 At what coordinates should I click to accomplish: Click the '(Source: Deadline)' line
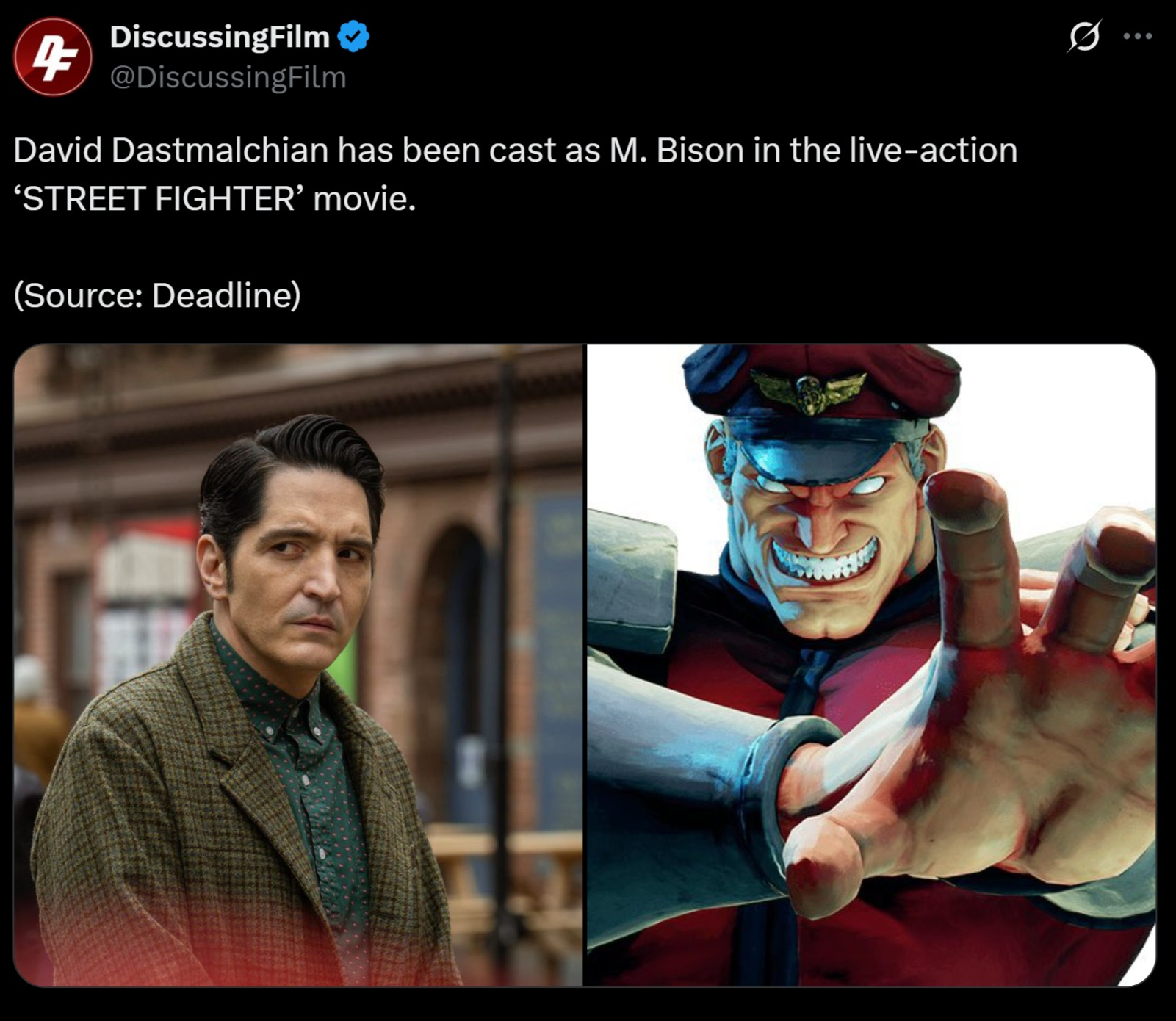(x=157, y=295)
